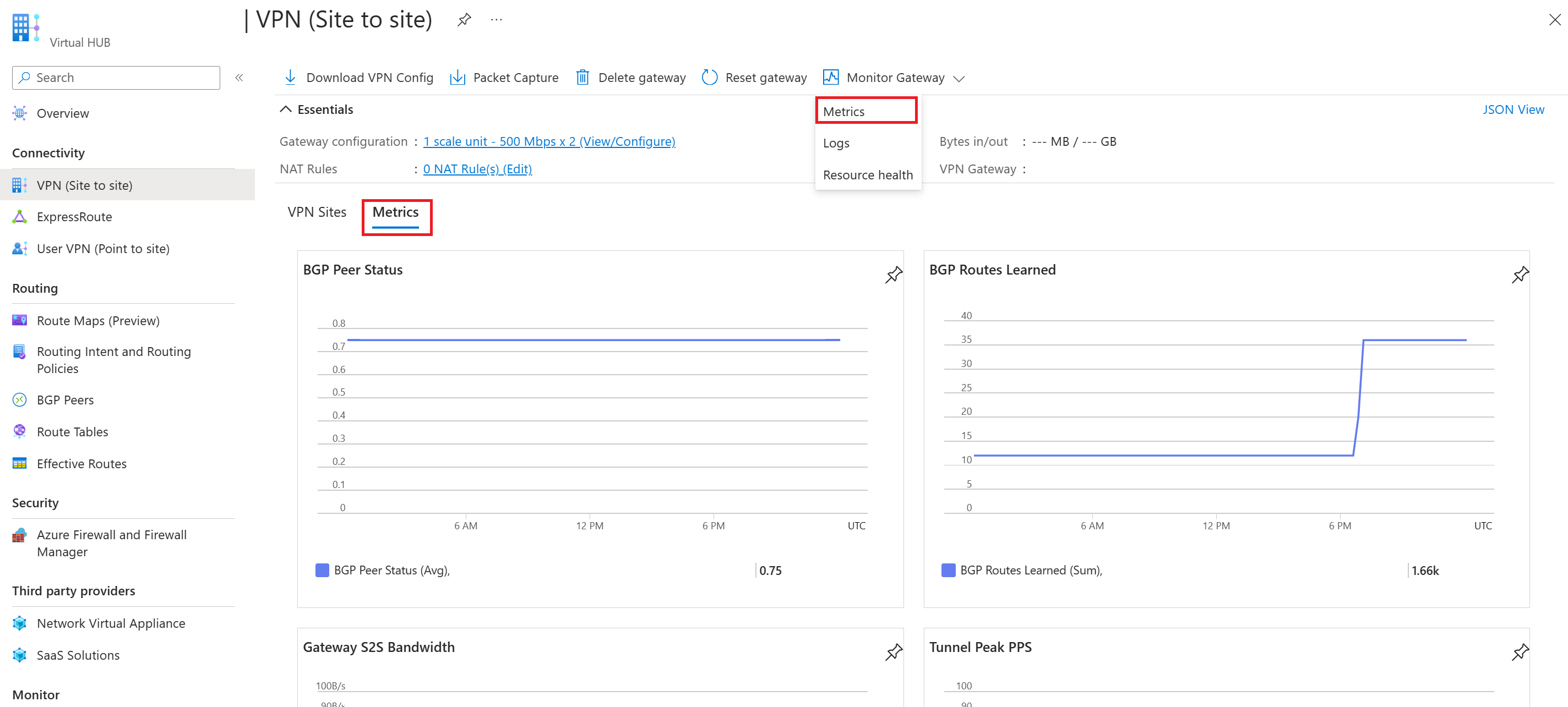The image size is (1568, 707).
Task: Click the Network Virtual Appliance cube icon
Action: (19, 623)
